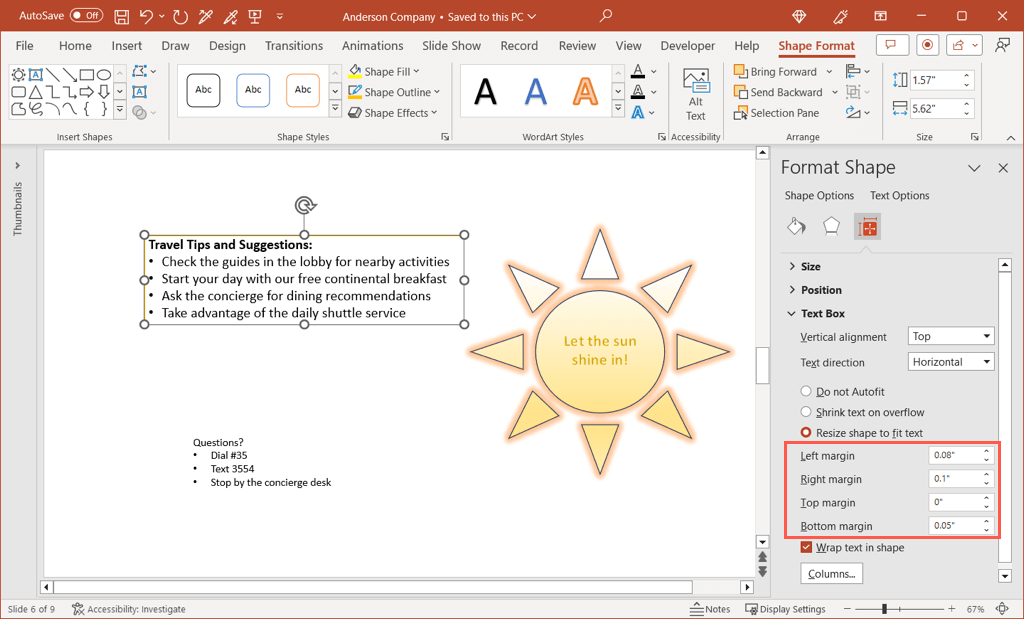This screenshot has height=619, width=1024.
Task: Choose Shrink text on overflow
Action: (x=806, y=412)
